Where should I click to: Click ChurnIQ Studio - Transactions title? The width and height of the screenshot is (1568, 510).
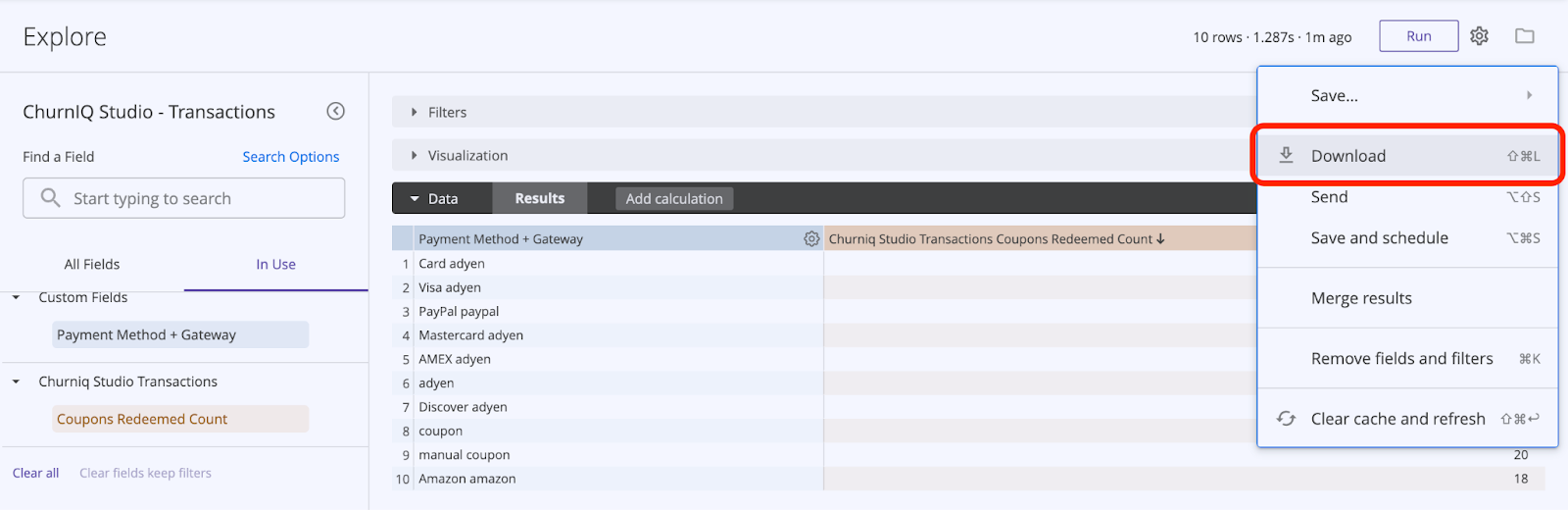149,112
